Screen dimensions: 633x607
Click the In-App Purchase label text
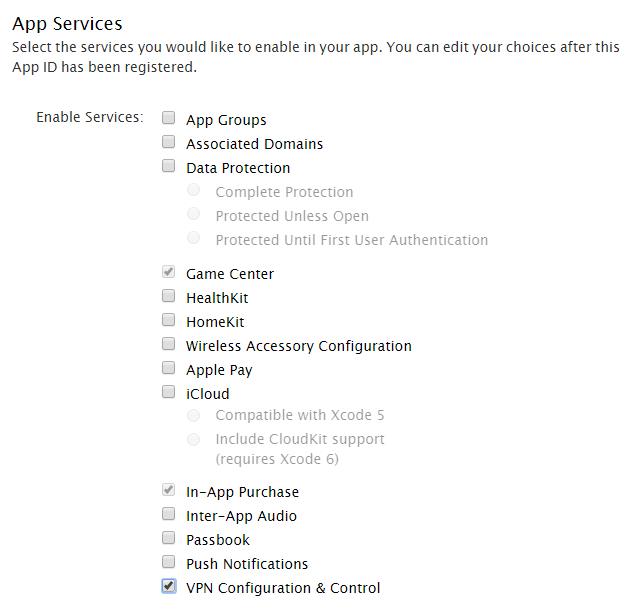click(242, 492)
